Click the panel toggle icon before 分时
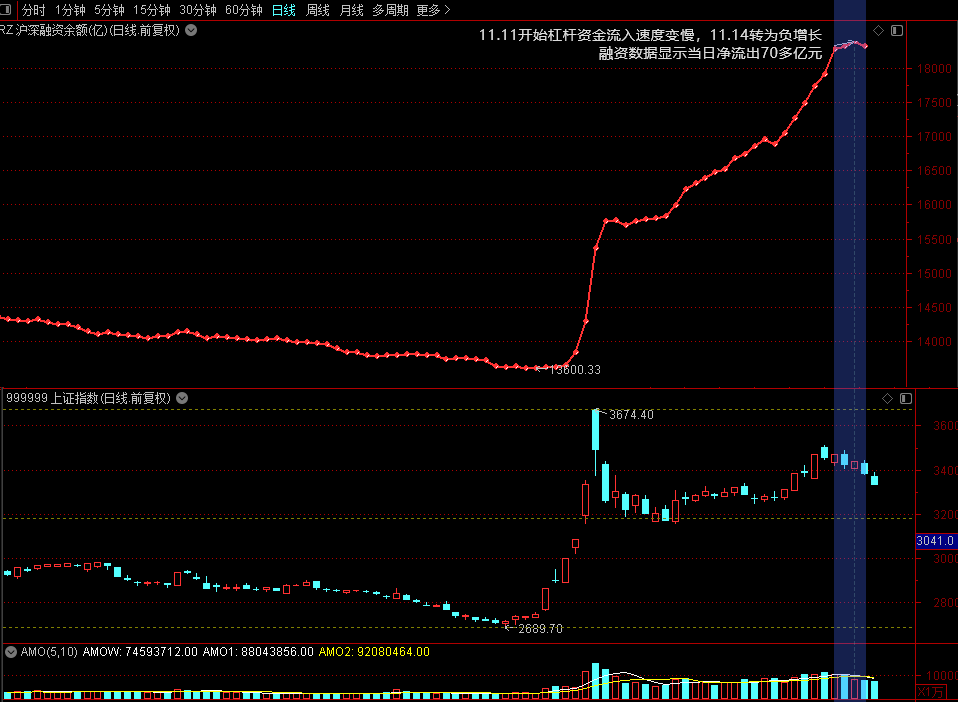This screenshot has width=958, height=702. coord(8,10)
